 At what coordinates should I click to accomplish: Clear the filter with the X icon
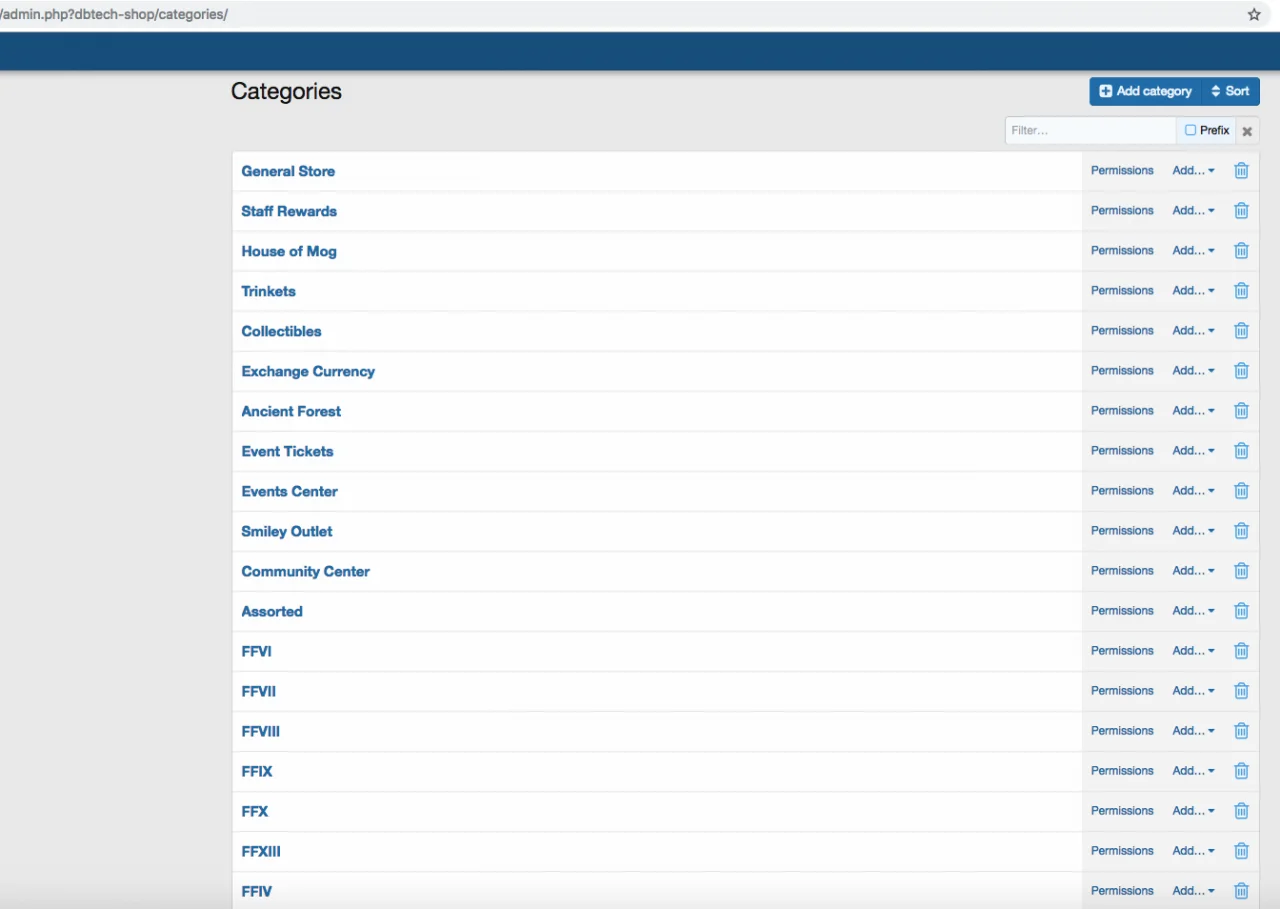point(1247,131)
